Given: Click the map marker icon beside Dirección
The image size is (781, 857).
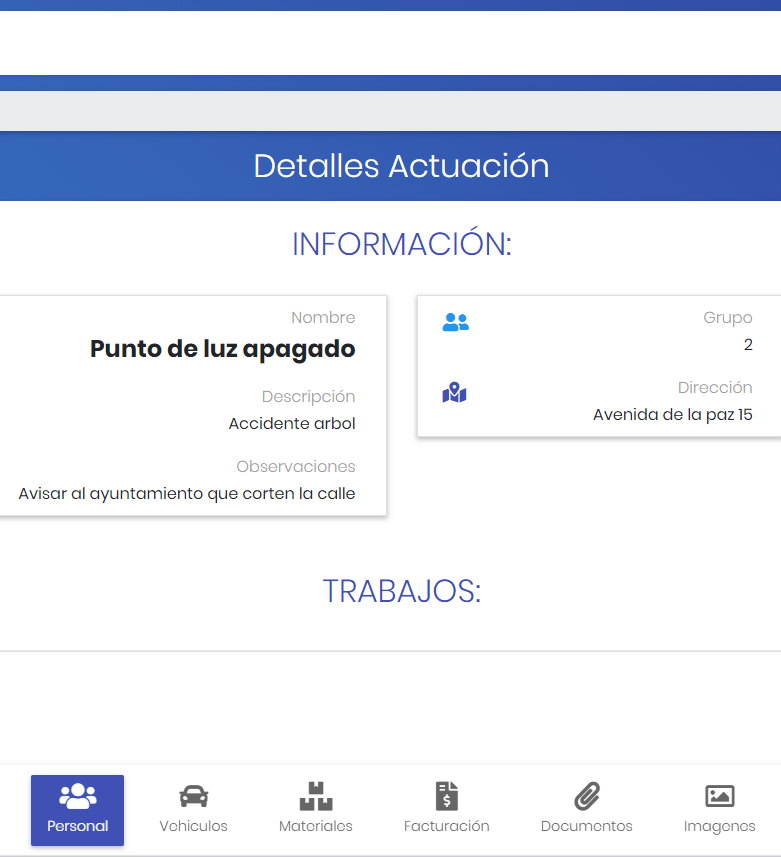Looking at the screenshot, I should pos(455,393).
